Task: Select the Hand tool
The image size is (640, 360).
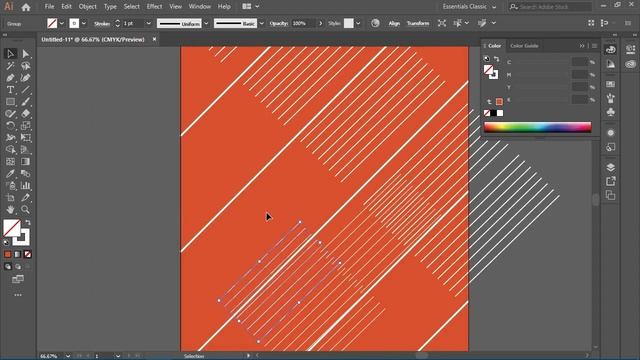Action: point(10,209)
